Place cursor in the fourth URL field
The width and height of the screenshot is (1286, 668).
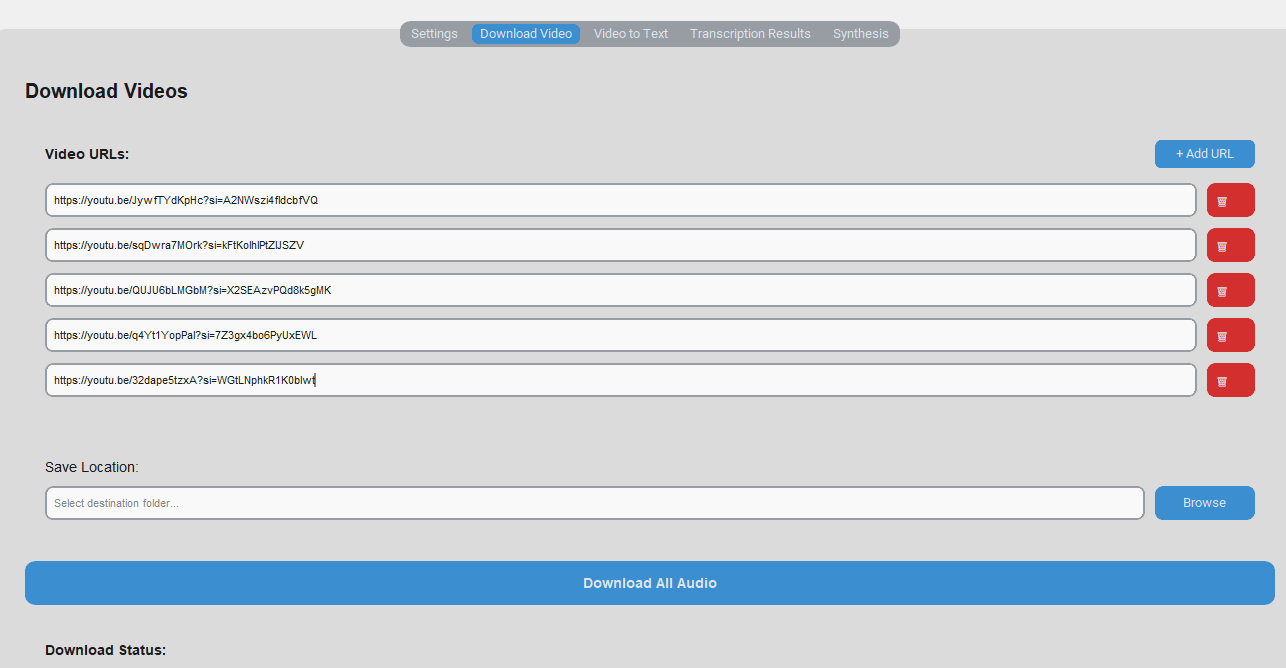click(620, 334)
